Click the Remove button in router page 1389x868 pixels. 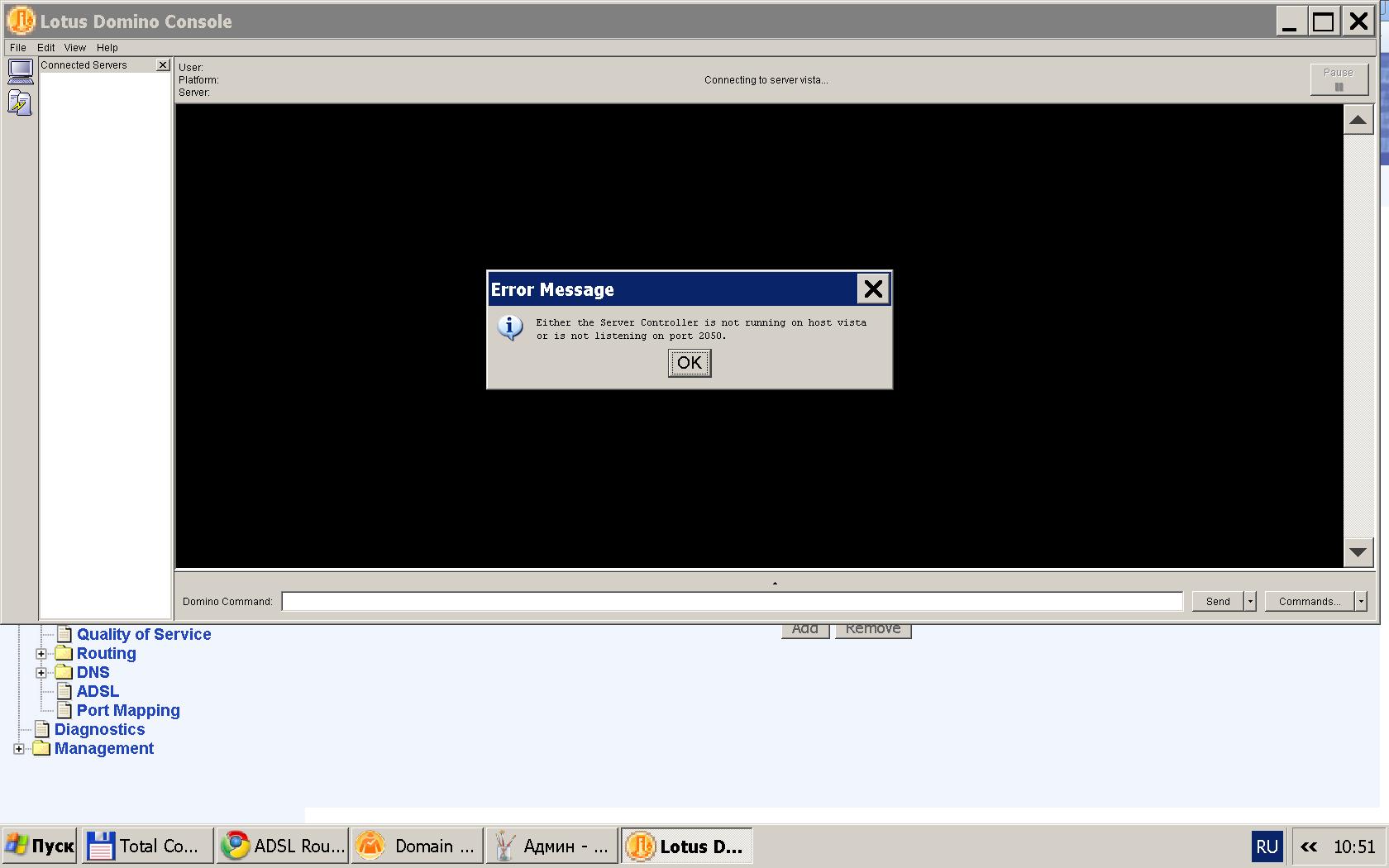[x=873, y=631]
